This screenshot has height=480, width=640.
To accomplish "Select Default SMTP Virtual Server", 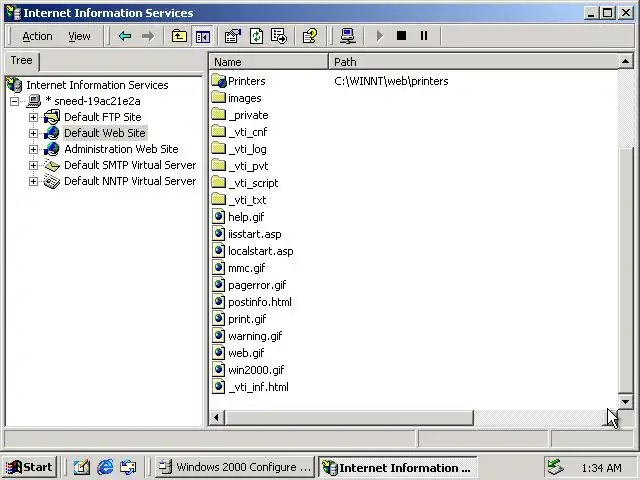I will point(130,165).
